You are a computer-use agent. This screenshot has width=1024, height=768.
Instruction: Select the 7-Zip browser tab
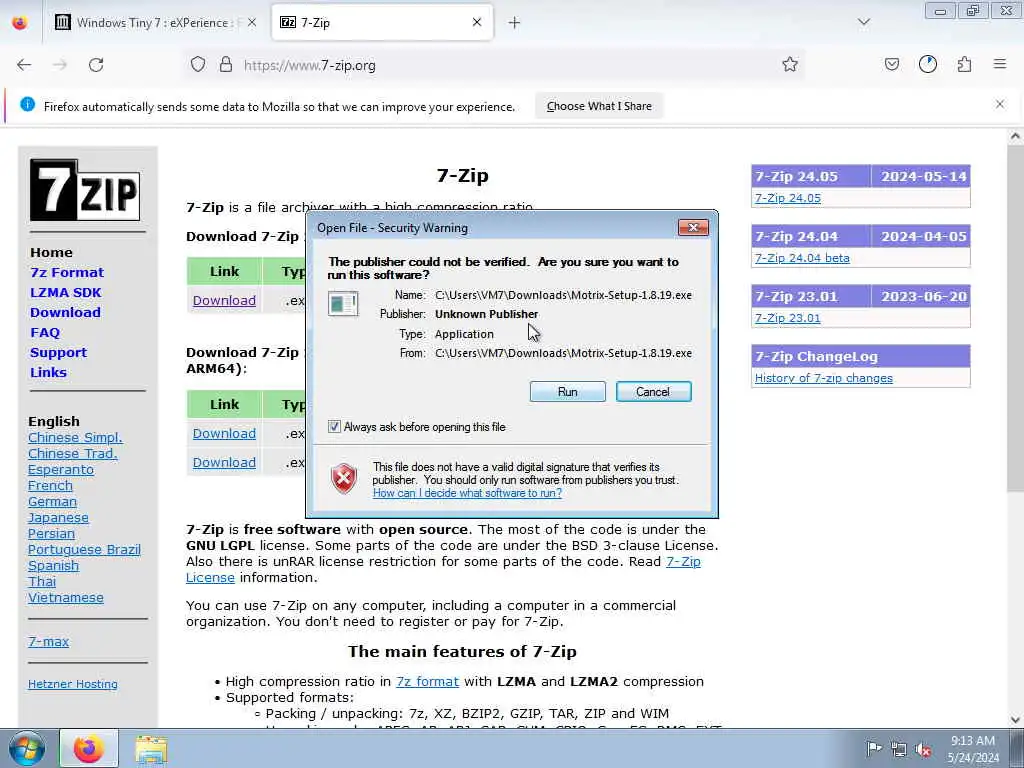pos(382,23)
